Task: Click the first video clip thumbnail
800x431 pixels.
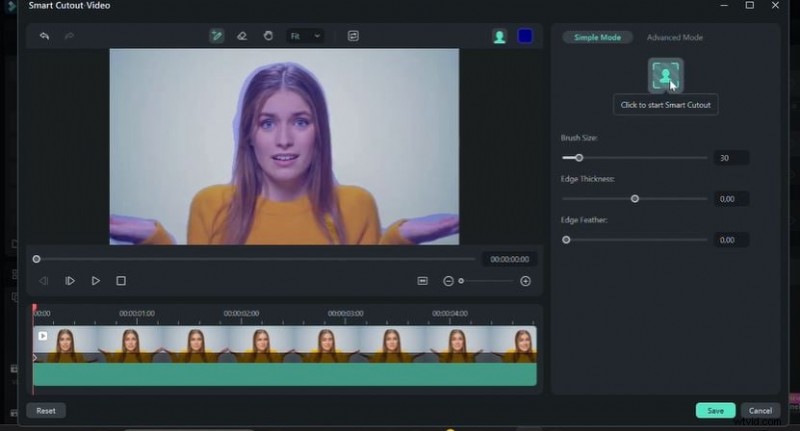Action: point(65,344)
